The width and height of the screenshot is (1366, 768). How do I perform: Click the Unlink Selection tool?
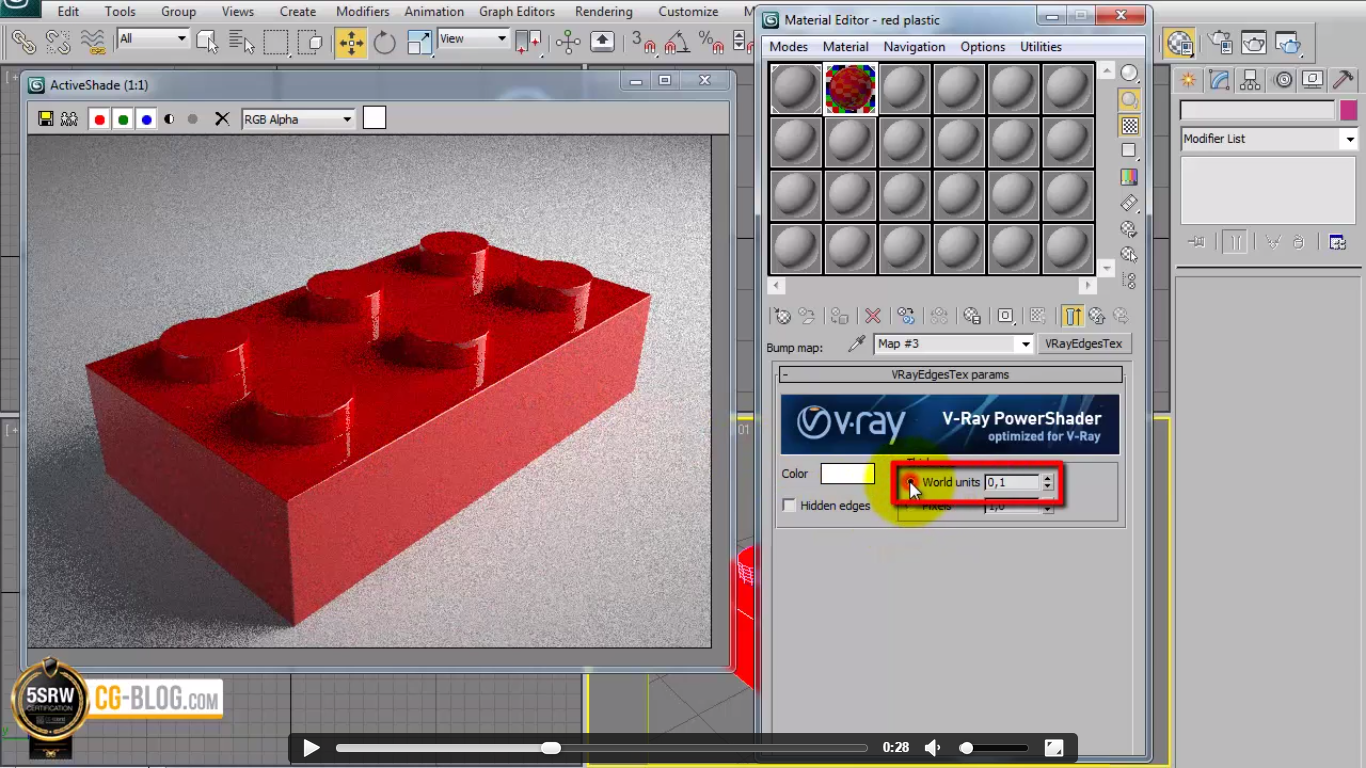point(58,42)
